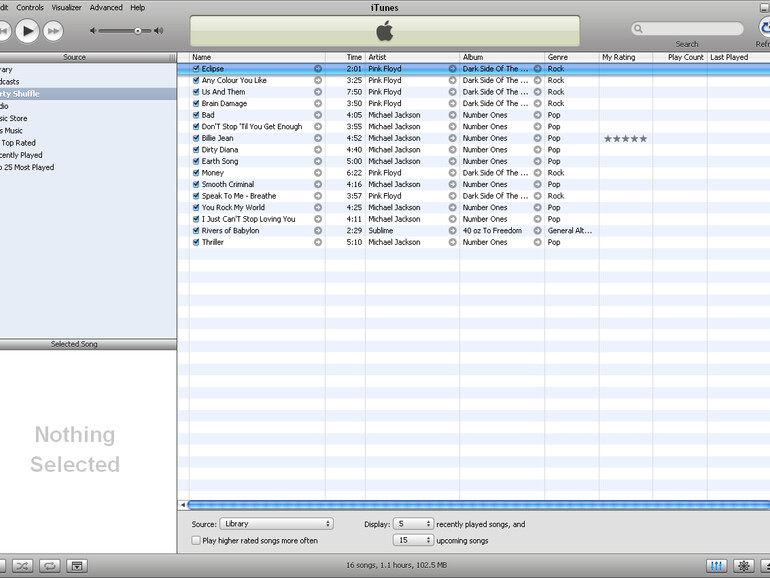Click the Shuffle button at bottom
770x578 pixels.
pos(22,566)
